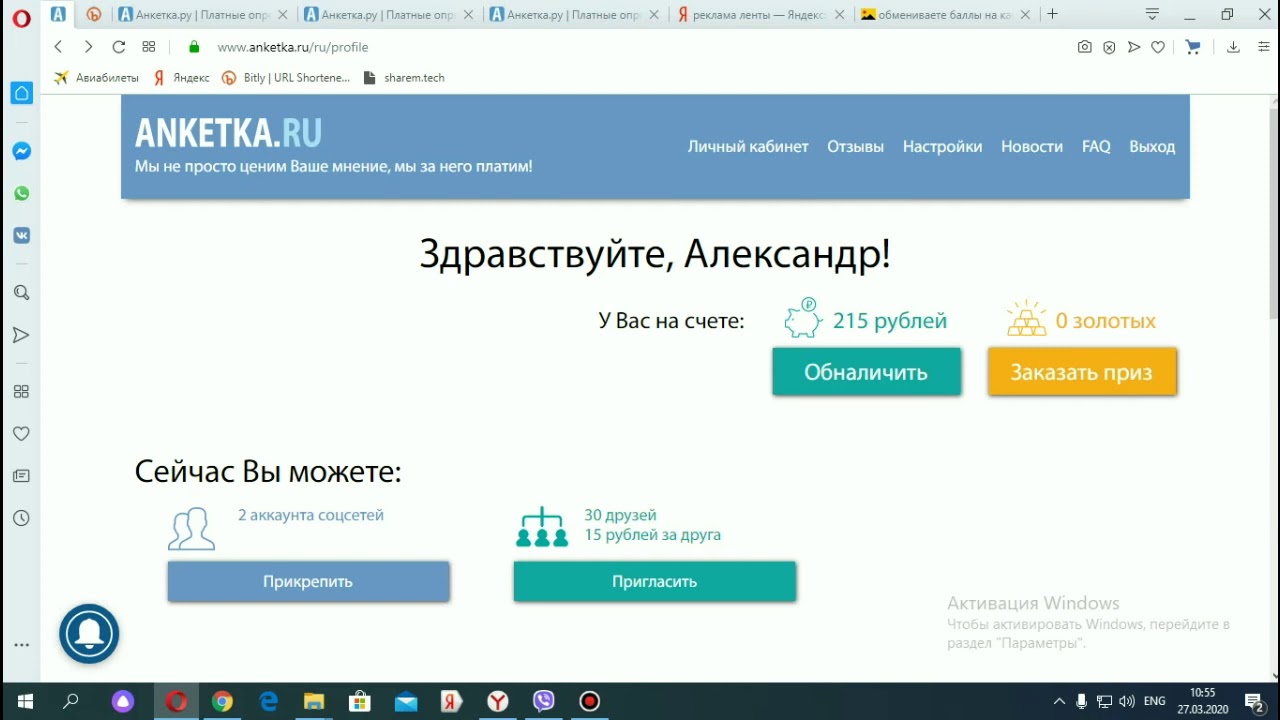
Task: Open the 'Яндекс' bookmark
Action: (181, 78)
